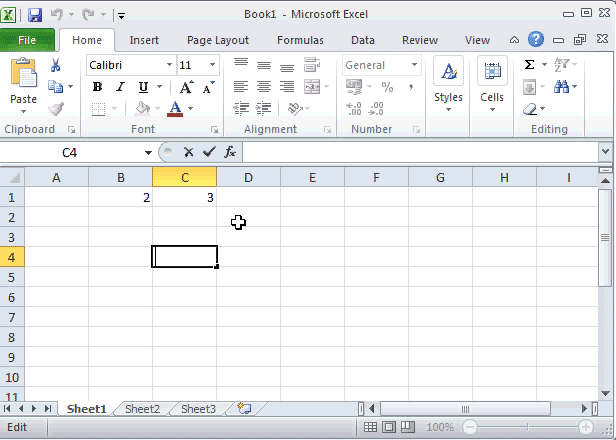The image size is (616, 440).
Task: Click the Save icon in Quick Access toolbar
Action: click(x=35, y=15)
